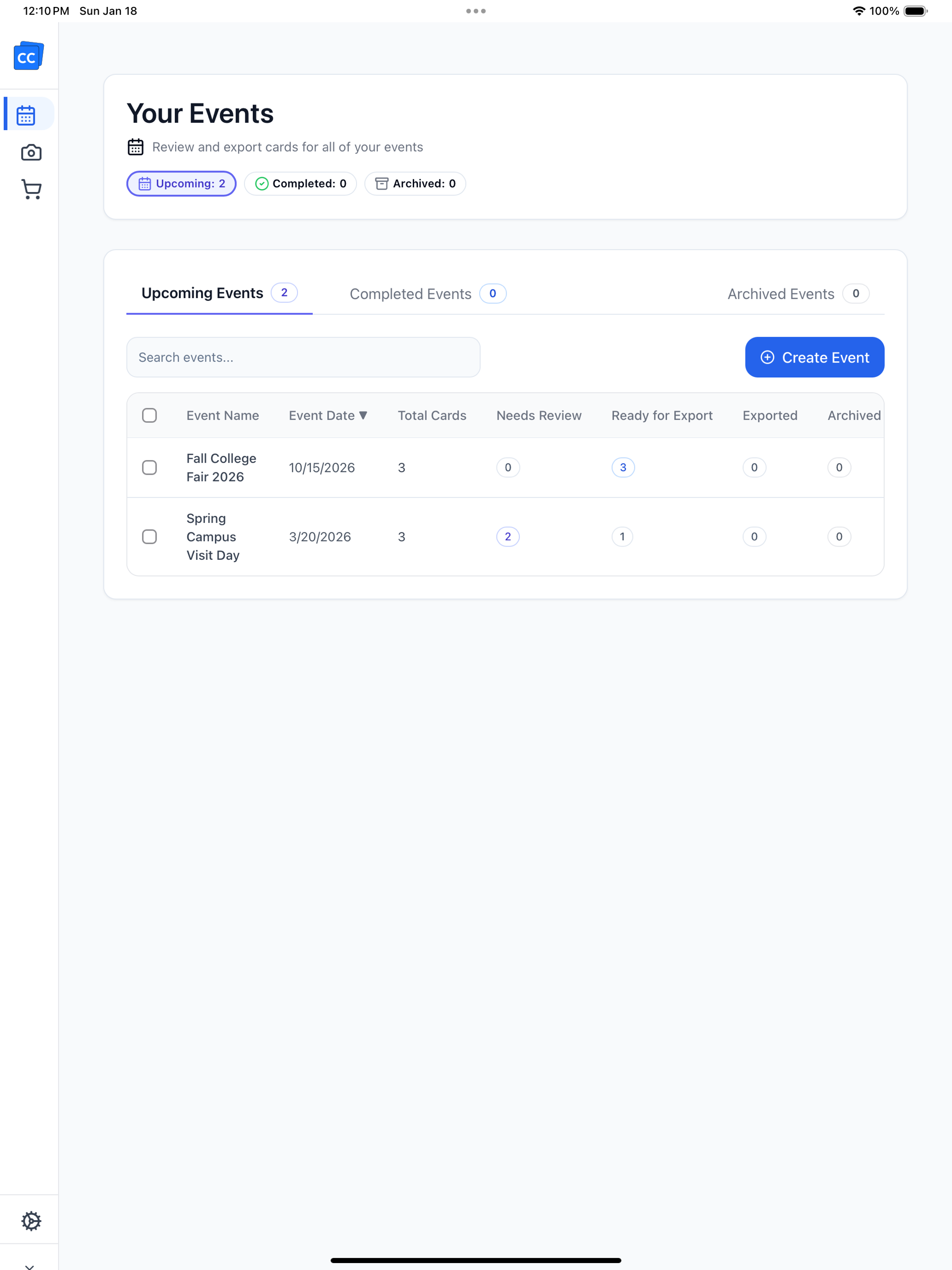Select the Fall College Fair 2026 checkbox
The width and height of the screenshot is (952, 1270).
click(149, 468)
